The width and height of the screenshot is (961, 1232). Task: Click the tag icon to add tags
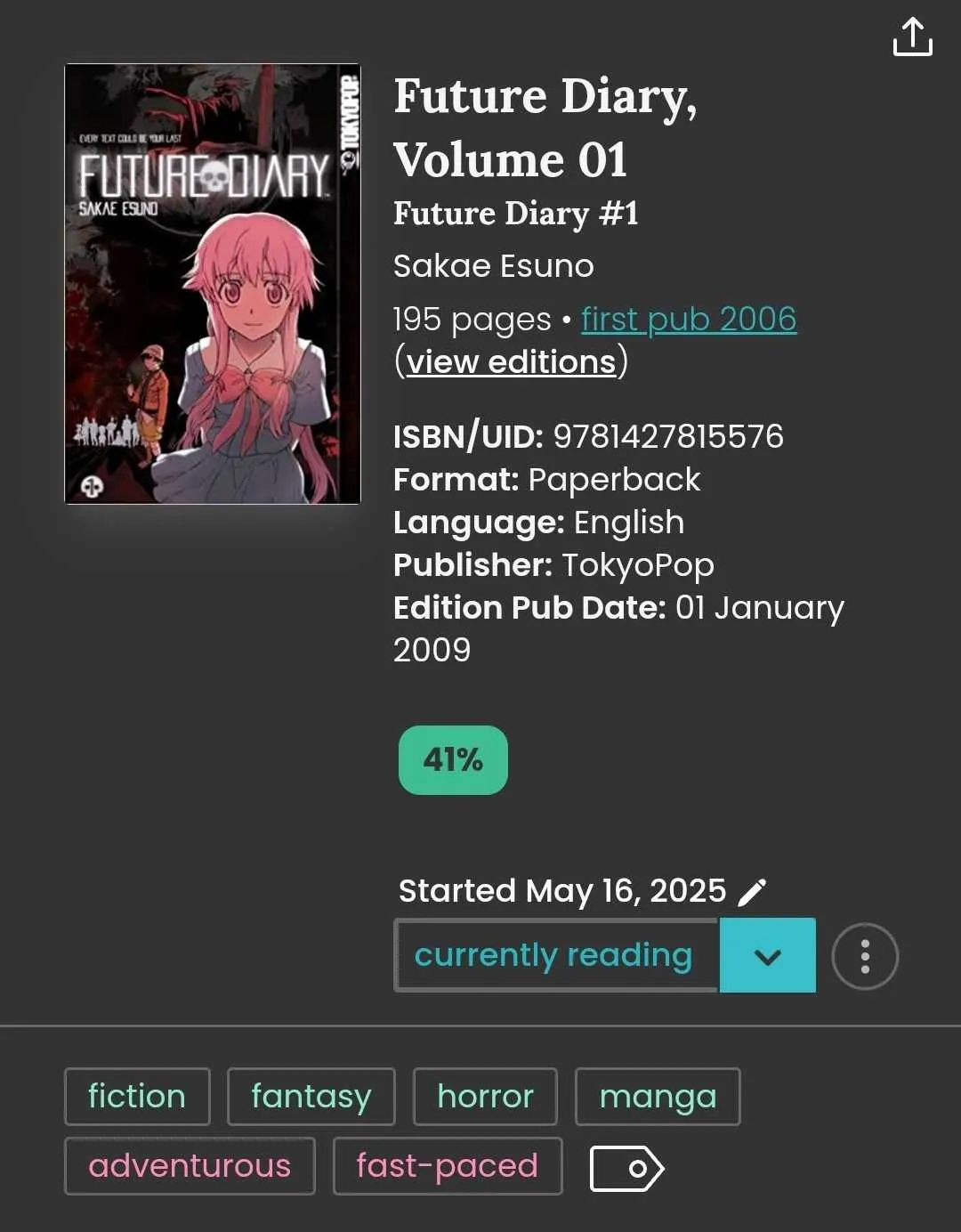(x=626, y=1168)
